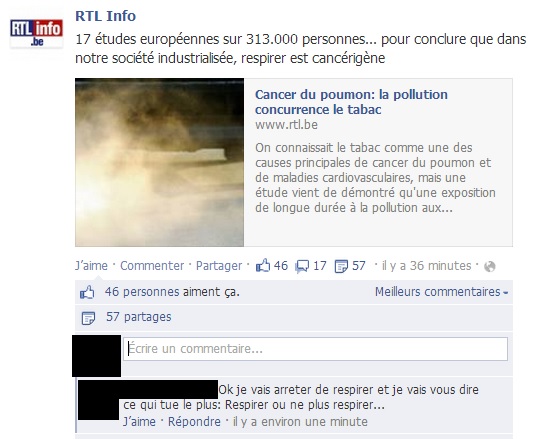
Task: Click the comment bubble icon showing 17
Action: (302, 266)
